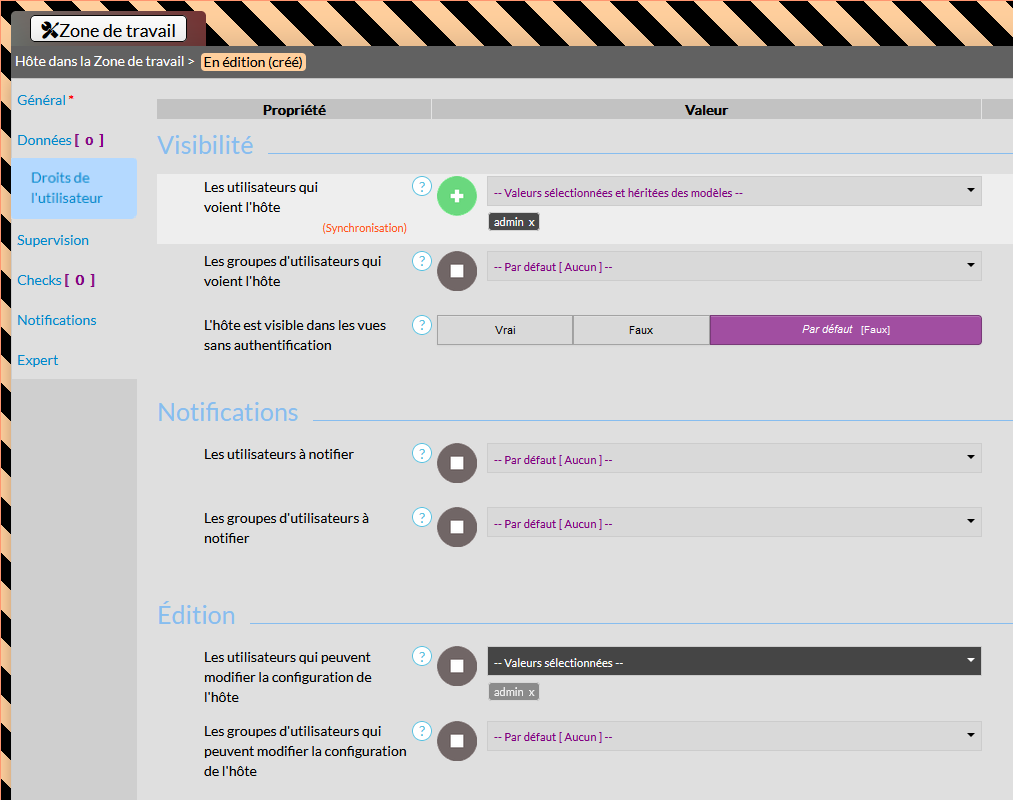
Task: Expand the users to notify dropdown
Action: coord(733,459)
